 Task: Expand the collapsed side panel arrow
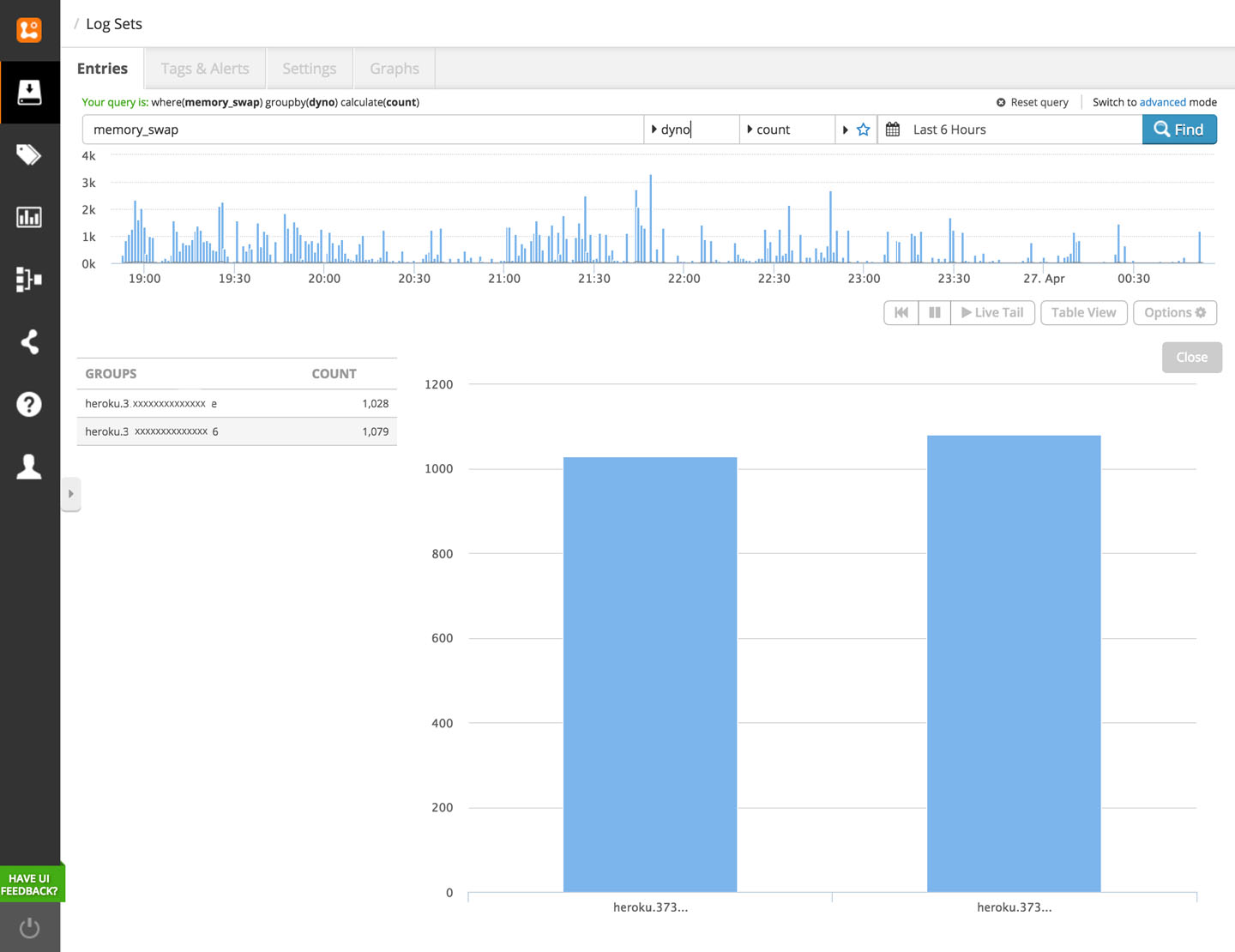click(71, 494)
